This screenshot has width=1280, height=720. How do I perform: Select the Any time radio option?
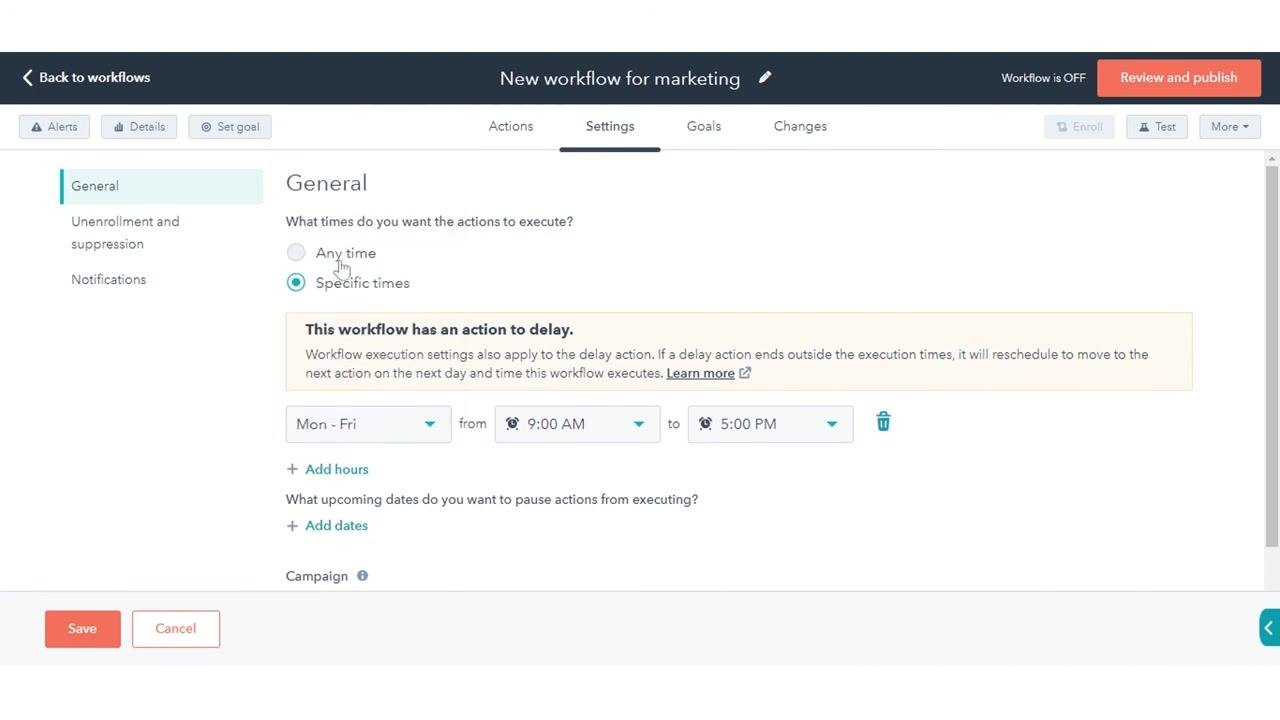point(296,253)
